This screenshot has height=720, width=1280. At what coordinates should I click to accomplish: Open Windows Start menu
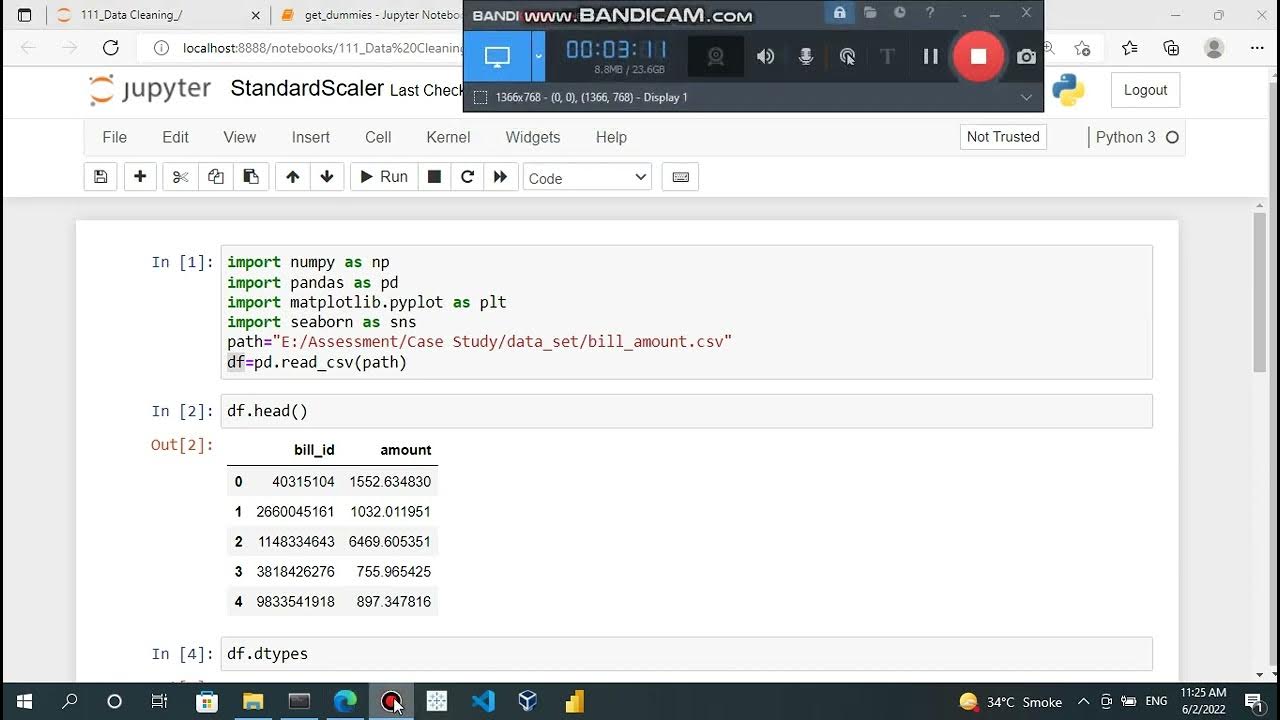coord(24,702)
